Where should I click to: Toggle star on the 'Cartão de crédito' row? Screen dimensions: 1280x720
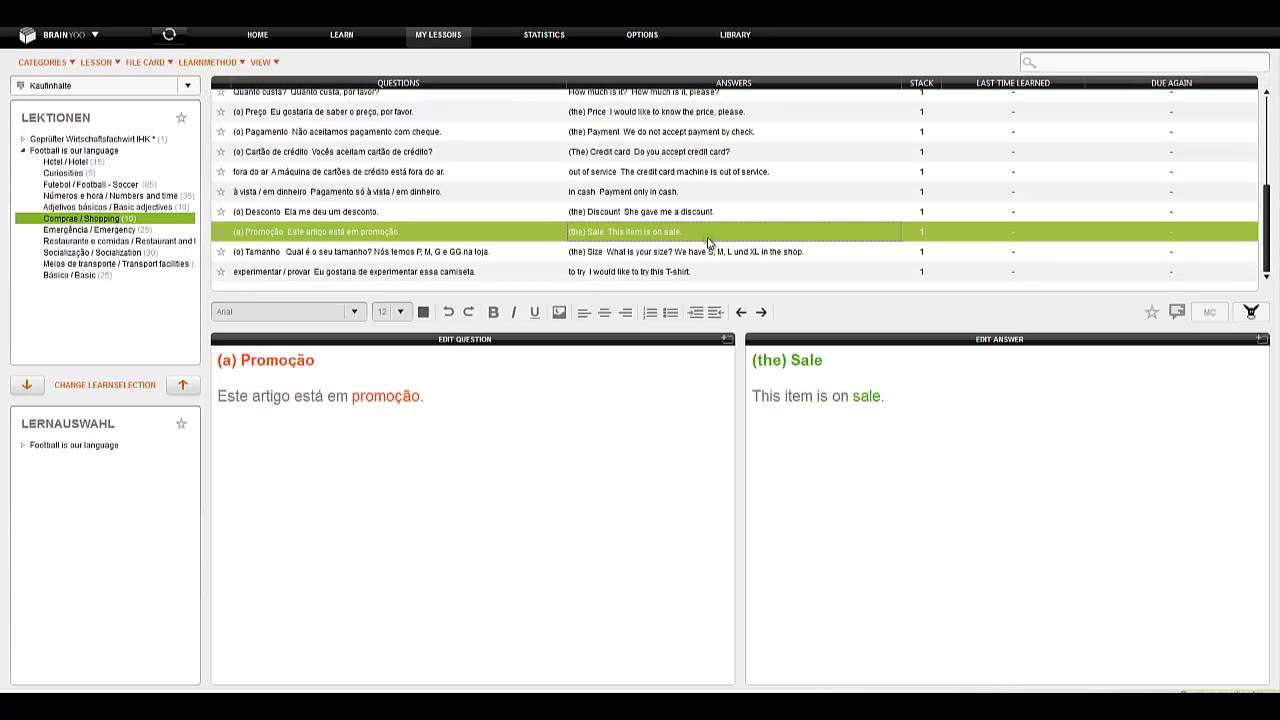tap(221, 152)
